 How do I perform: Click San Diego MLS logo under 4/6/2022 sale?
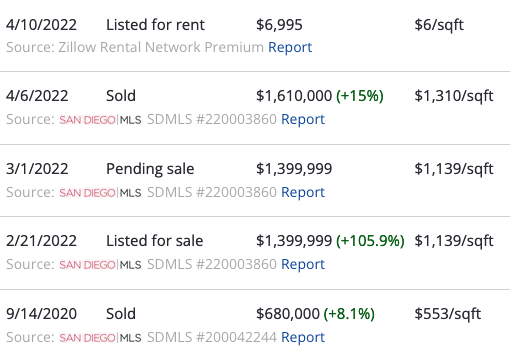[100, 120]
